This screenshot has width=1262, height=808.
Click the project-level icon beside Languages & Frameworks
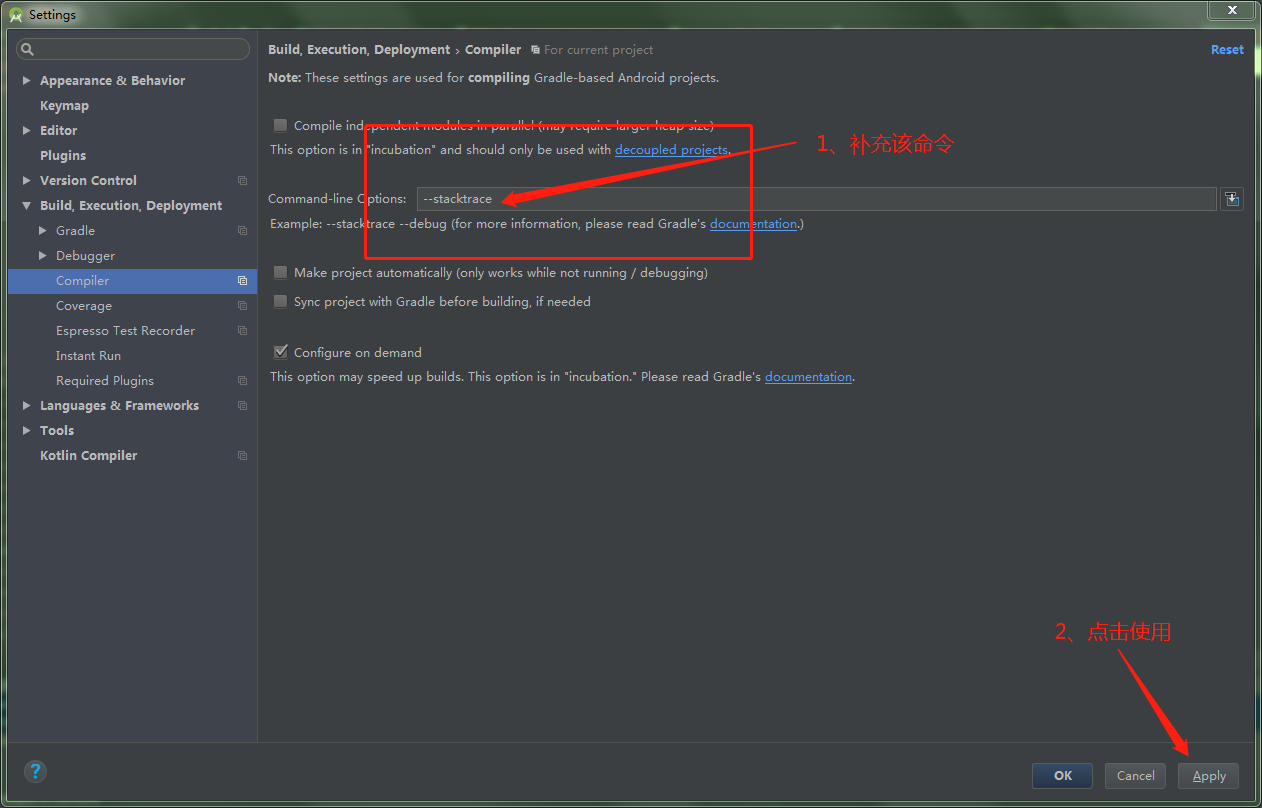[242, 406]
